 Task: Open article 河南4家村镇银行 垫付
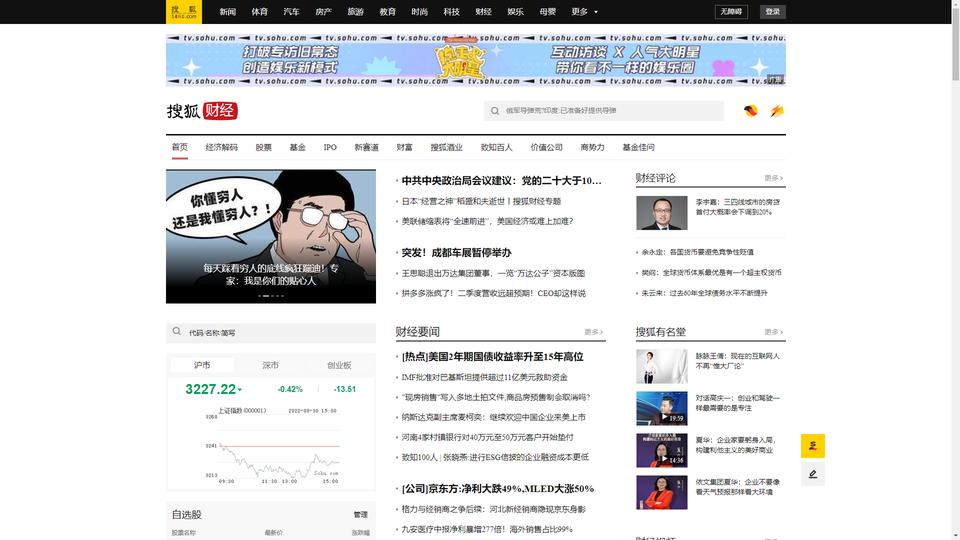tap(487, 437)
